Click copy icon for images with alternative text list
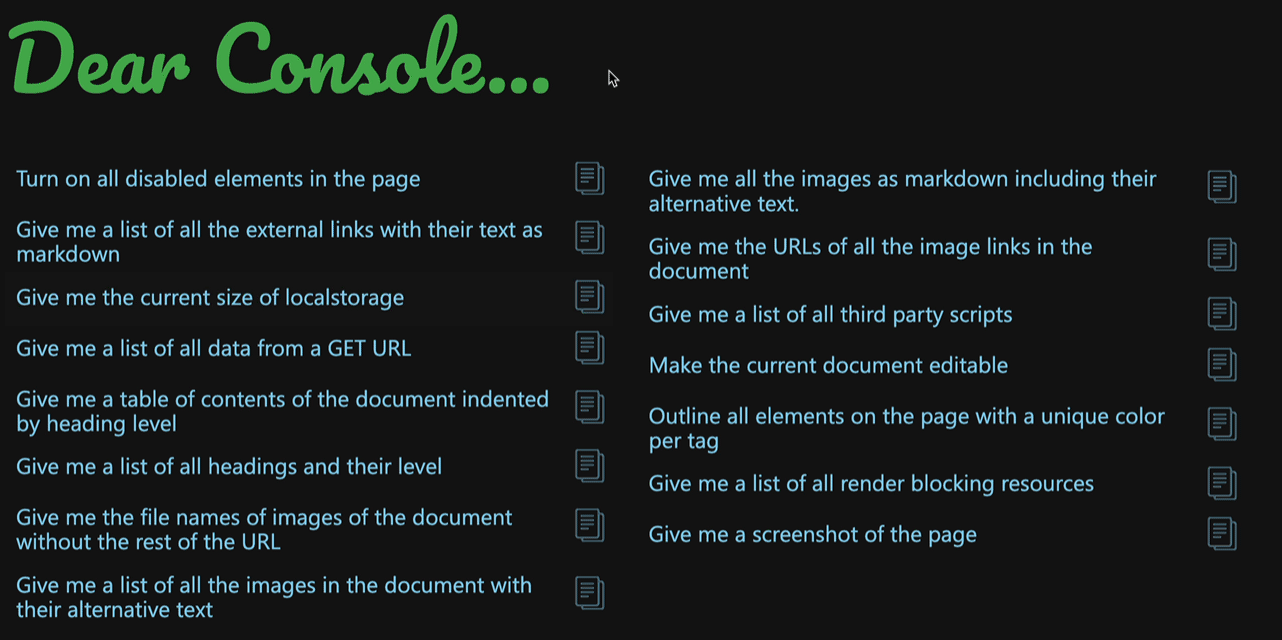This screenshot has width=1282, height=640. click(589, 593)
